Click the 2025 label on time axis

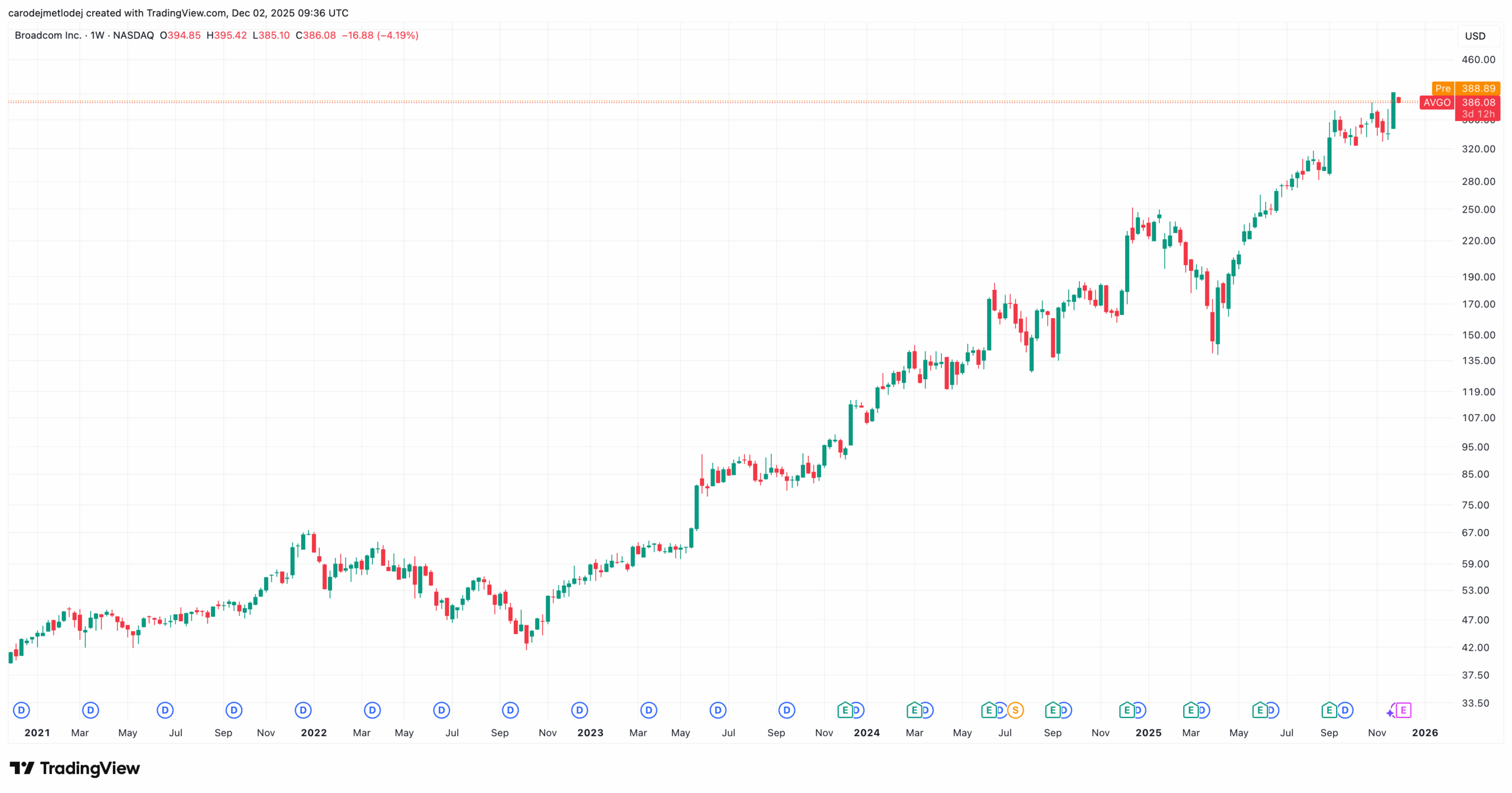point(1148,732)
